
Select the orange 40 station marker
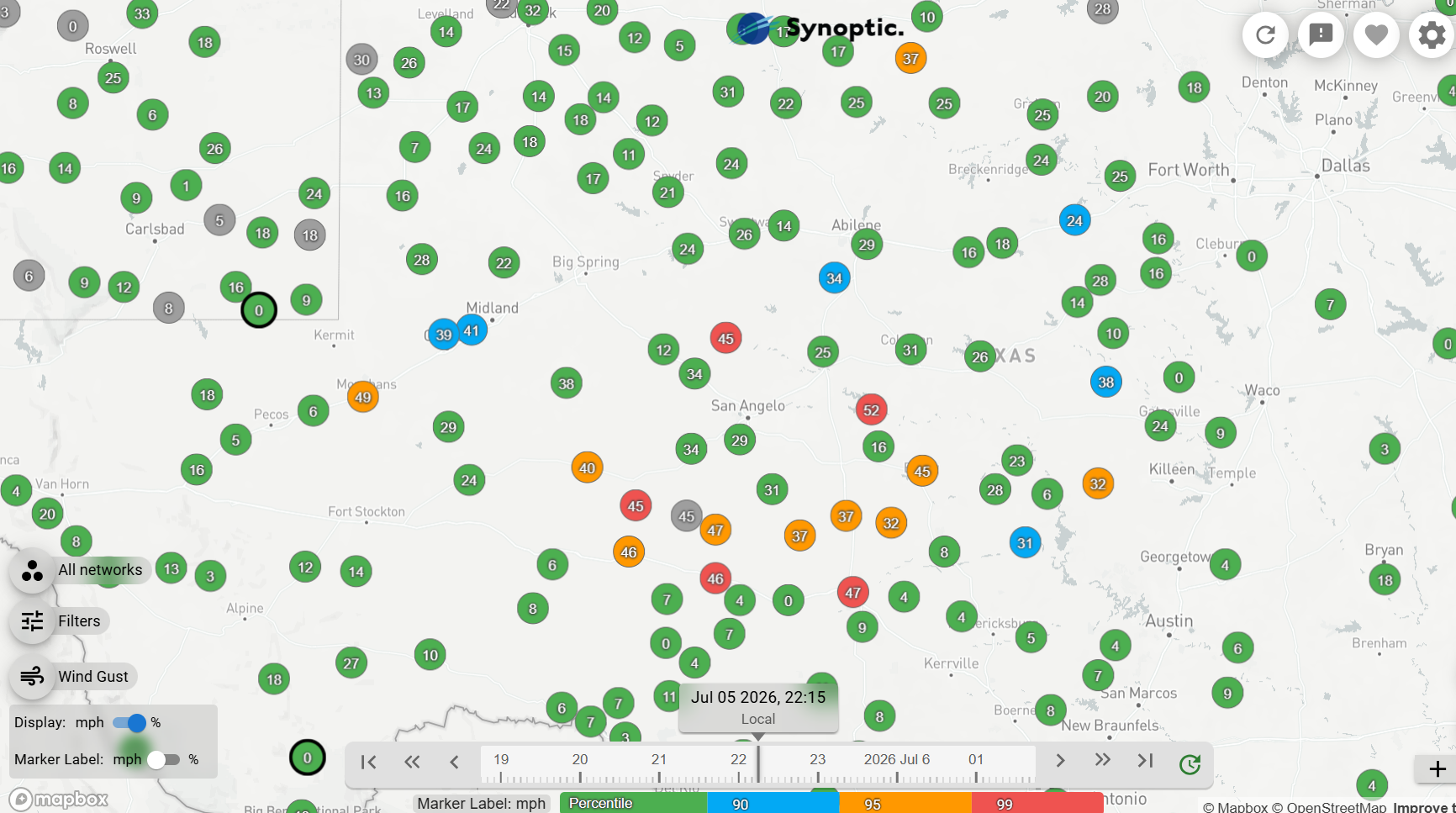coord(587,468)
